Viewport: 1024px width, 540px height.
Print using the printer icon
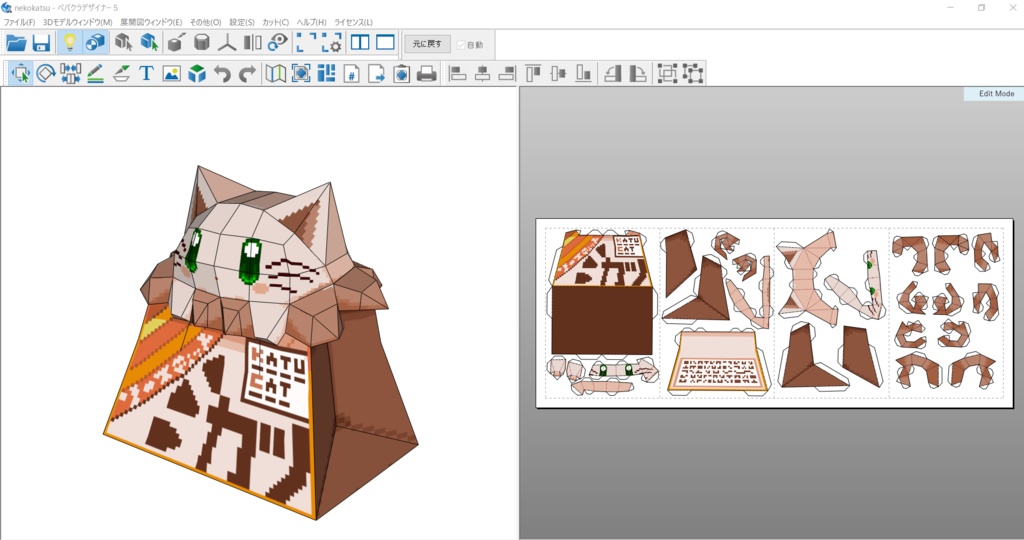[426, 74]
